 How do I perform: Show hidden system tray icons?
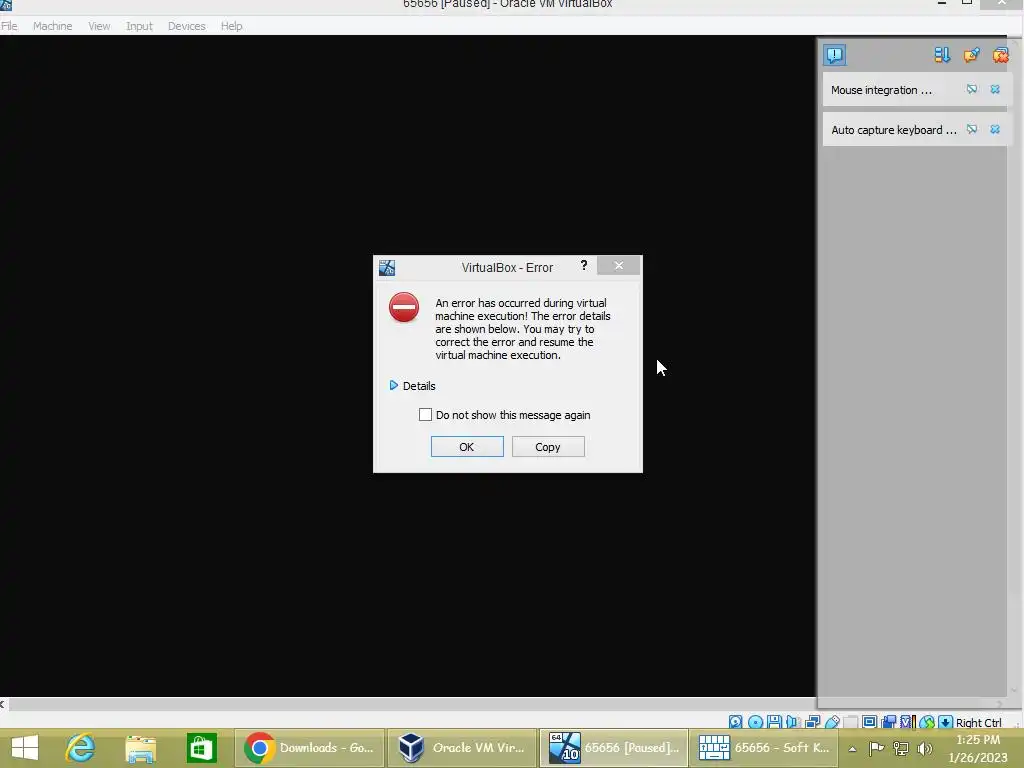pyautogui.click(x=852, y=749)
